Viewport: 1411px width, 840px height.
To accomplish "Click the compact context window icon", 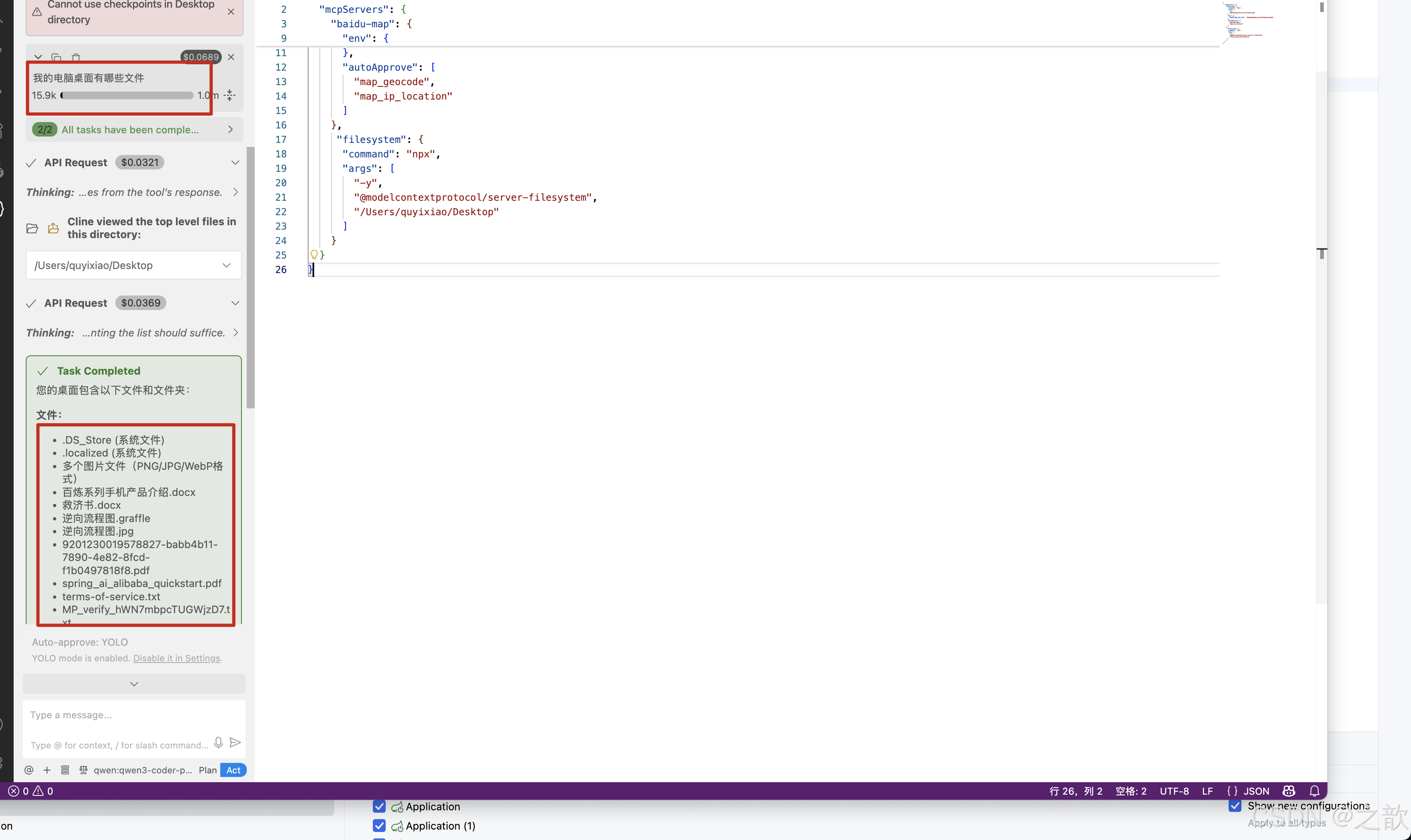I will (230, 95).
